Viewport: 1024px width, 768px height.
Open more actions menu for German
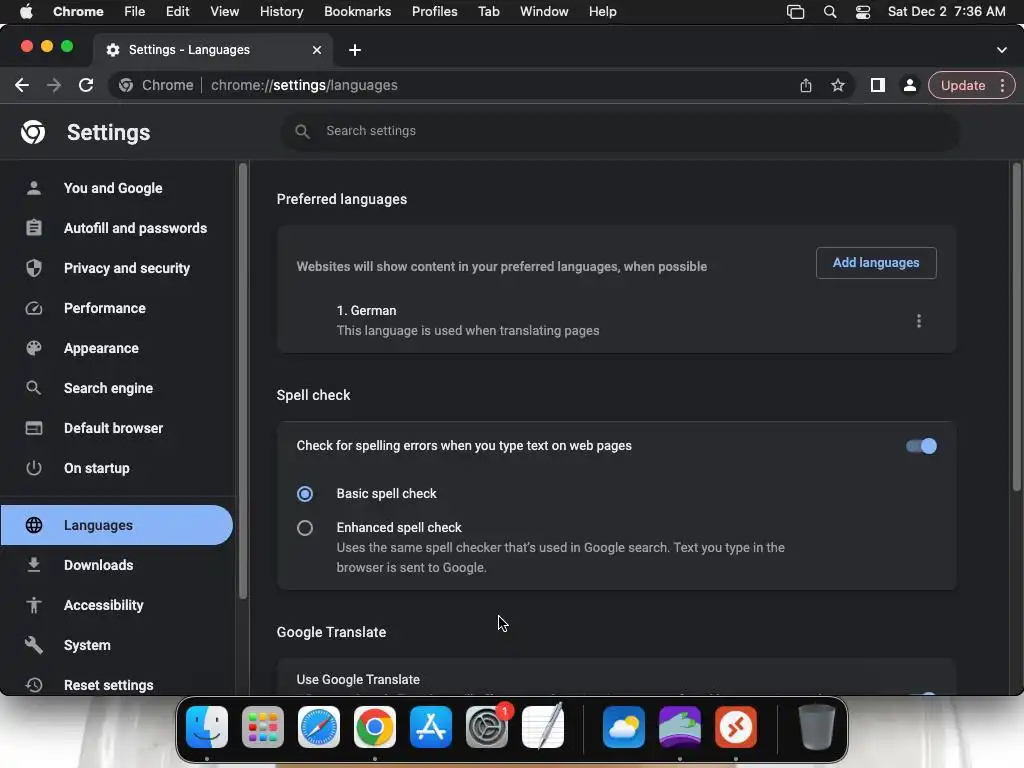point(919,321)
